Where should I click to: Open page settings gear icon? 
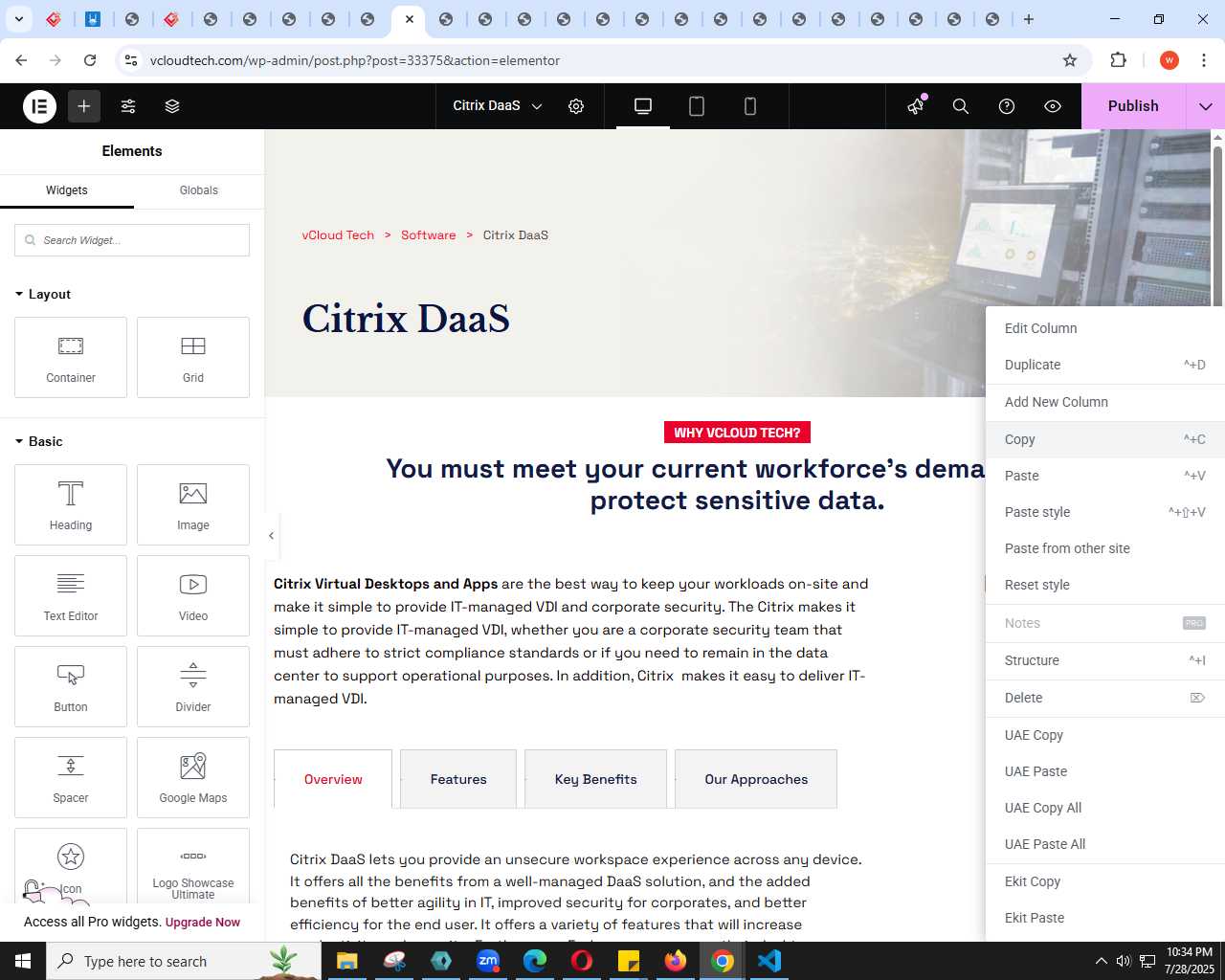576,106
